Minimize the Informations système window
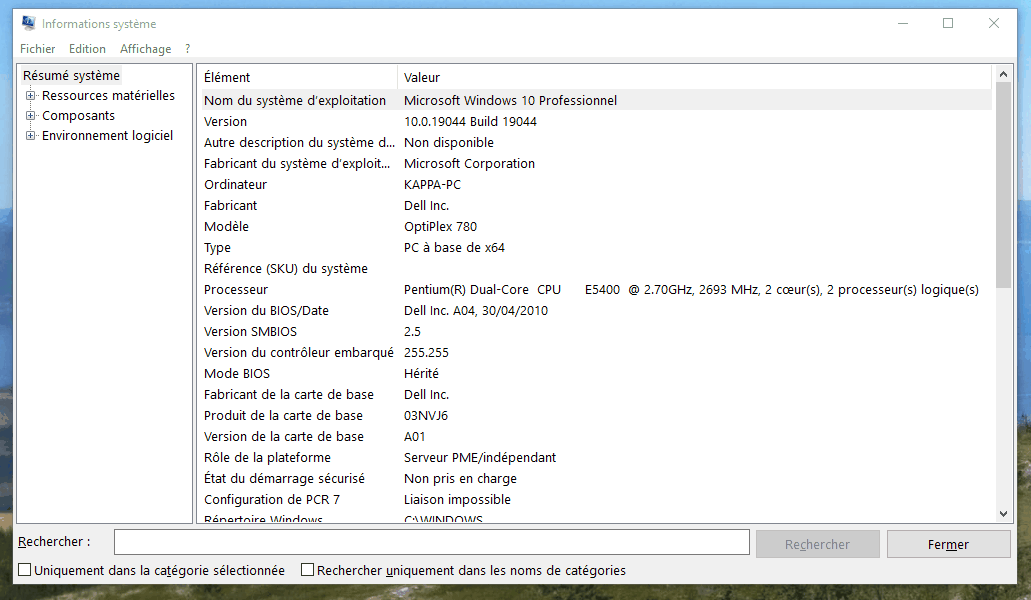This screenshot has height=600, width=1031. 903,24
